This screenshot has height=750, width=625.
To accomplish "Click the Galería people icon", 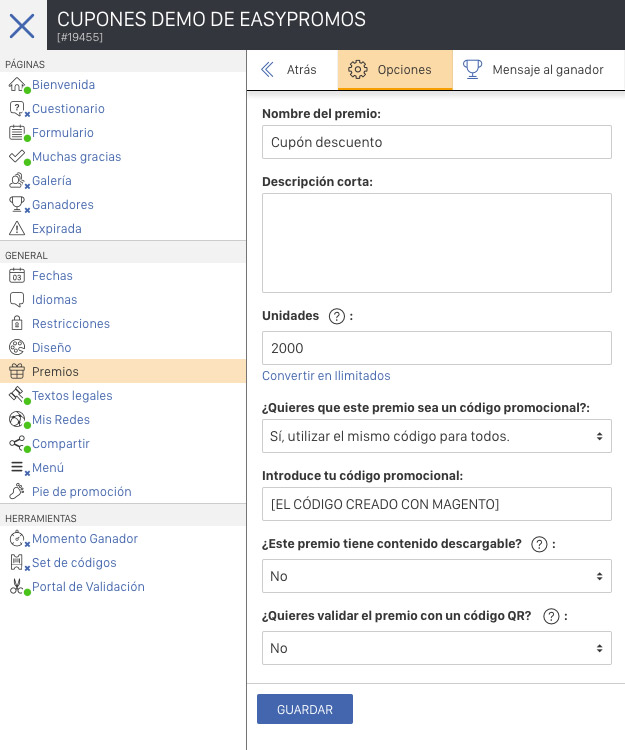I will pyautogui.click(x=17, y=180).
